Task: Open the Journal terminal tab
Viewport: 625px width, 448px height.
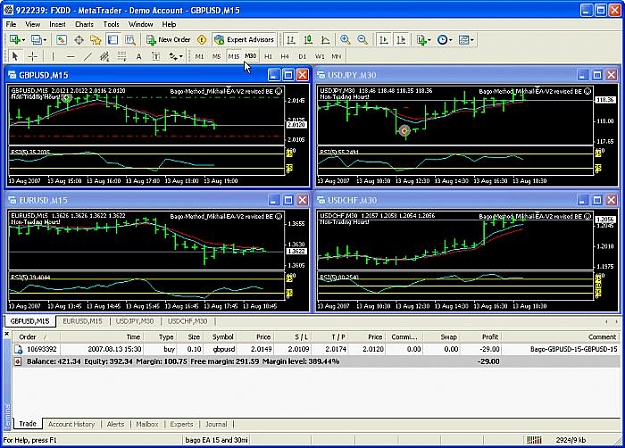Action: point(216,424)
